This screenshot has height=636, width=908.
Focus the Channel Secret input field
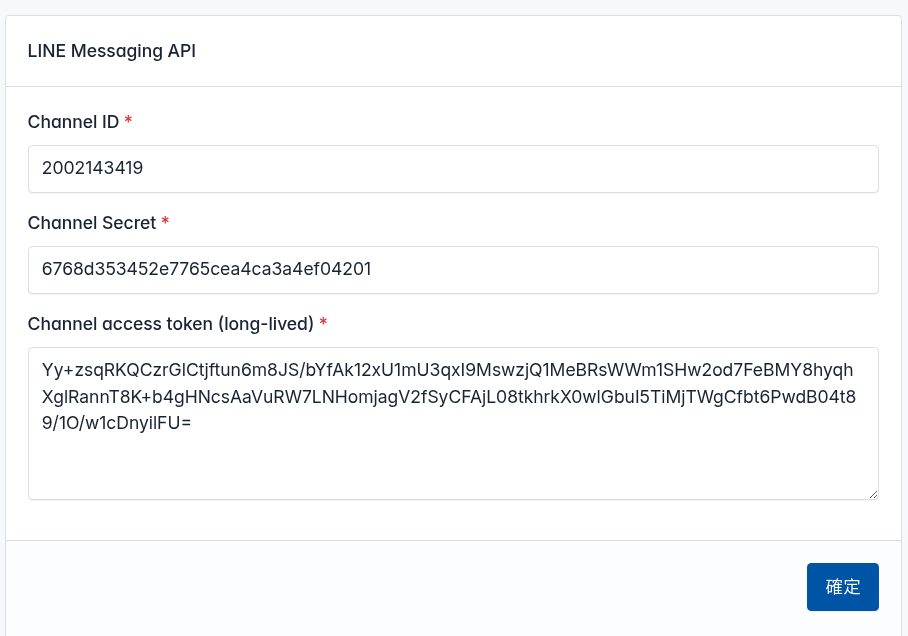tap(453, 270)
